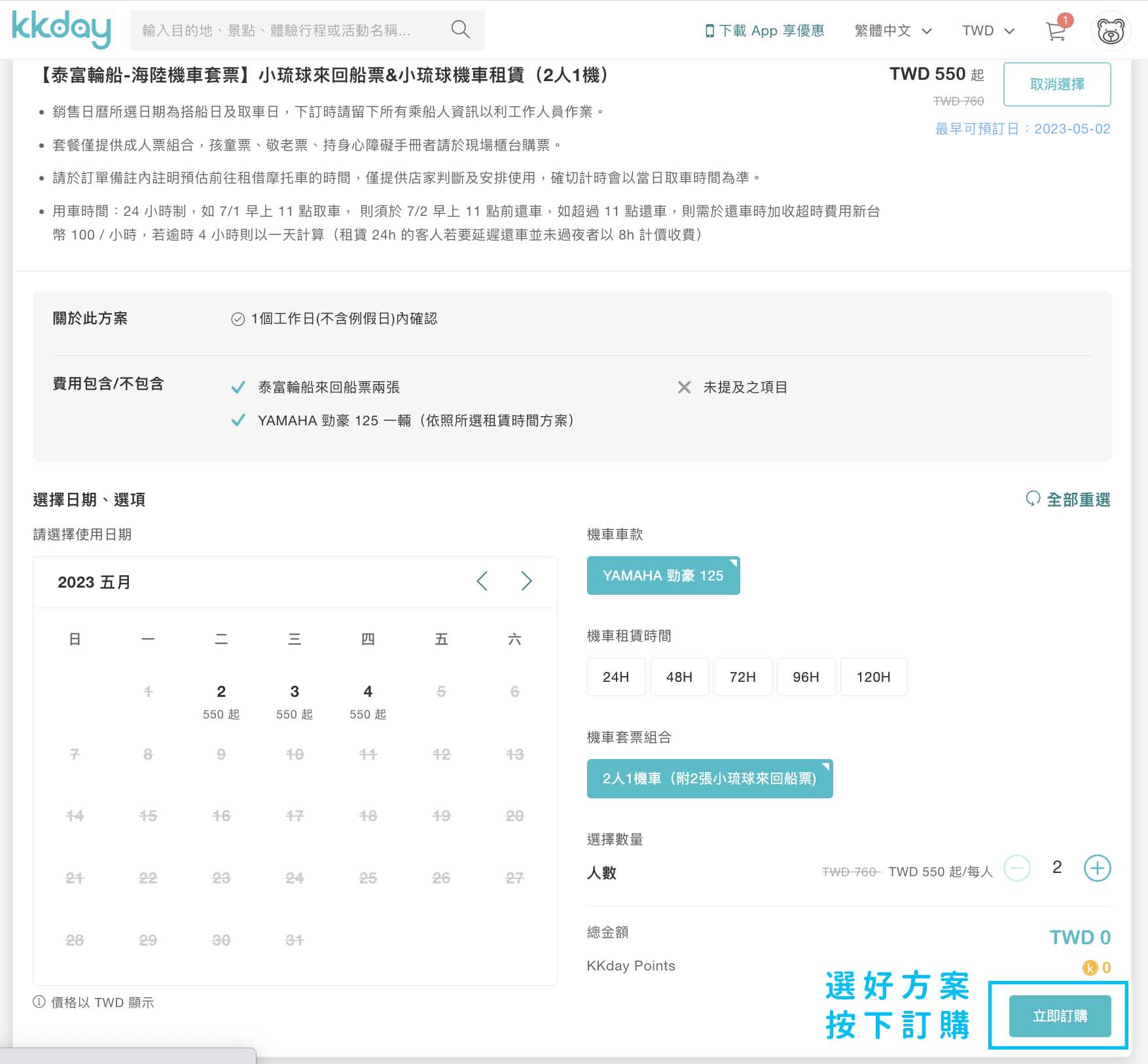The image size is (1148, 1064).
Task: Select 2人1機車 ticket combo option
Action: [x=709, y=779]
